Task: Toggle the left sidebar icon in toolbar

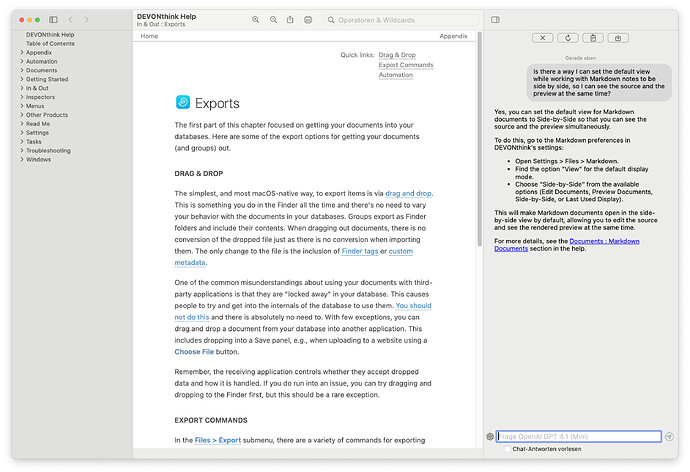Action: coord(53,19)
